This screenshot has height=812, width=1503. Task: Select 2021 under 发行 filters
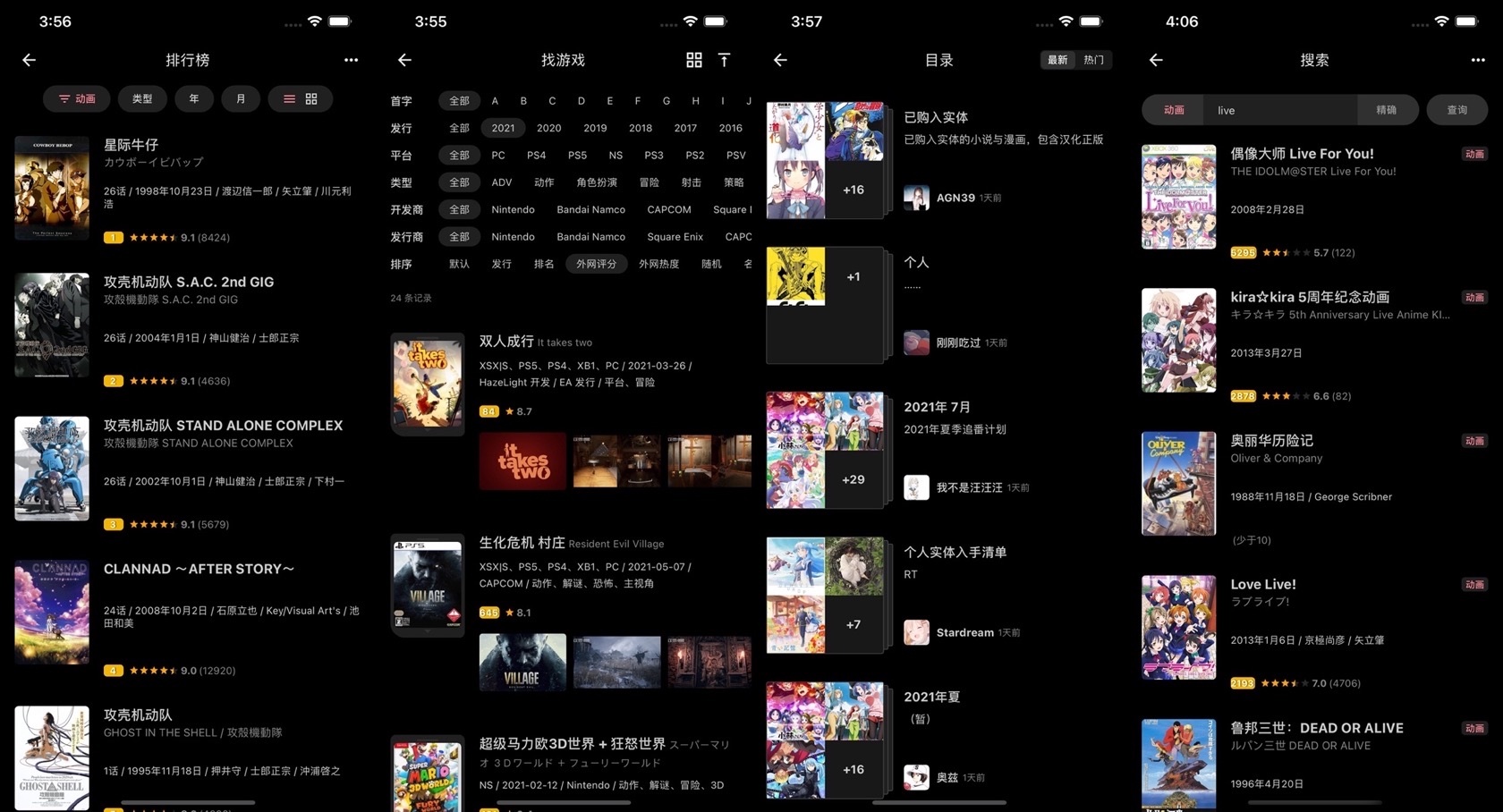point(503,128)
